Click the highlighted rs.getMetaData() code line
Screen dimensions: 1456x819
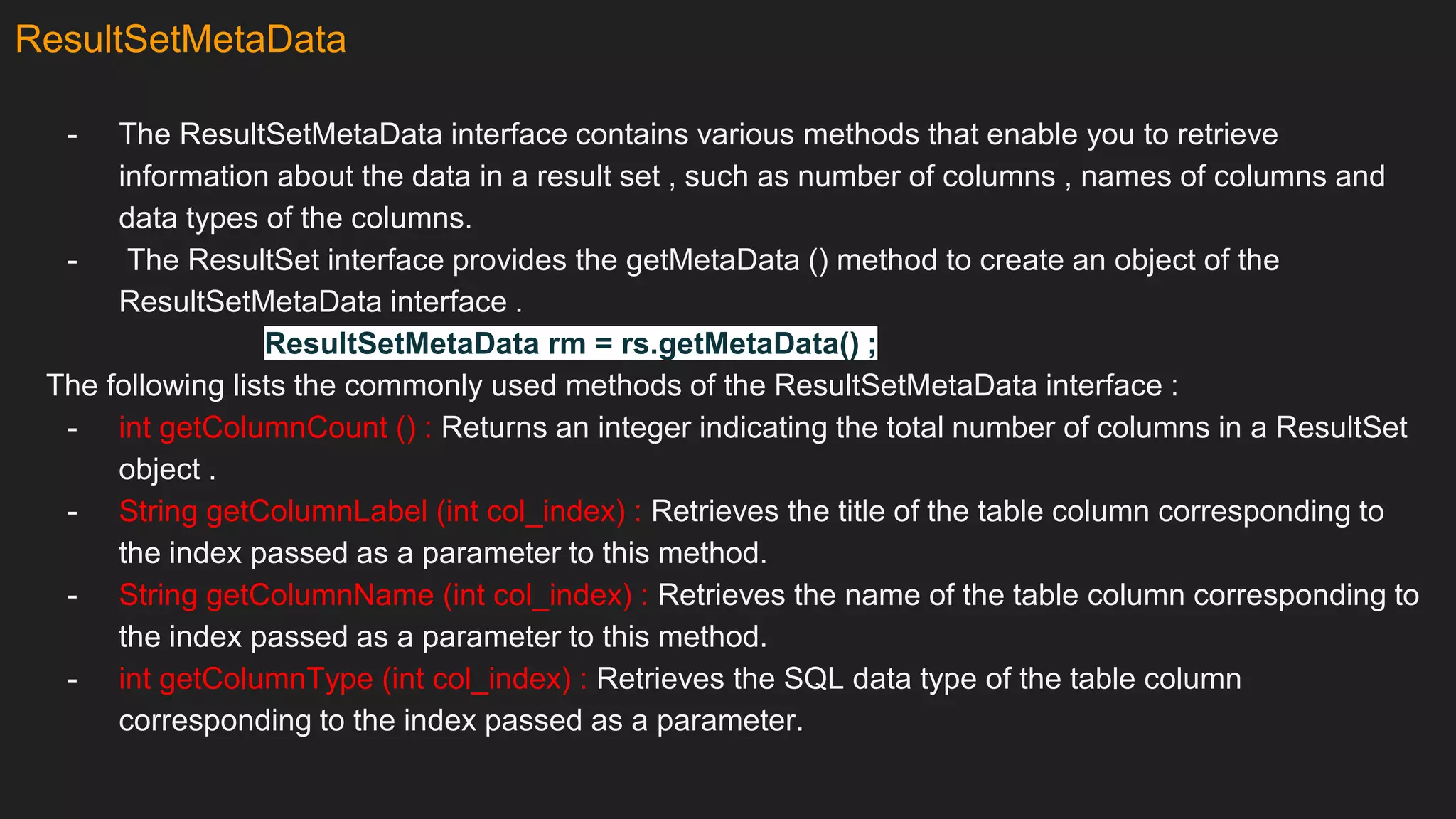(570, 344)
